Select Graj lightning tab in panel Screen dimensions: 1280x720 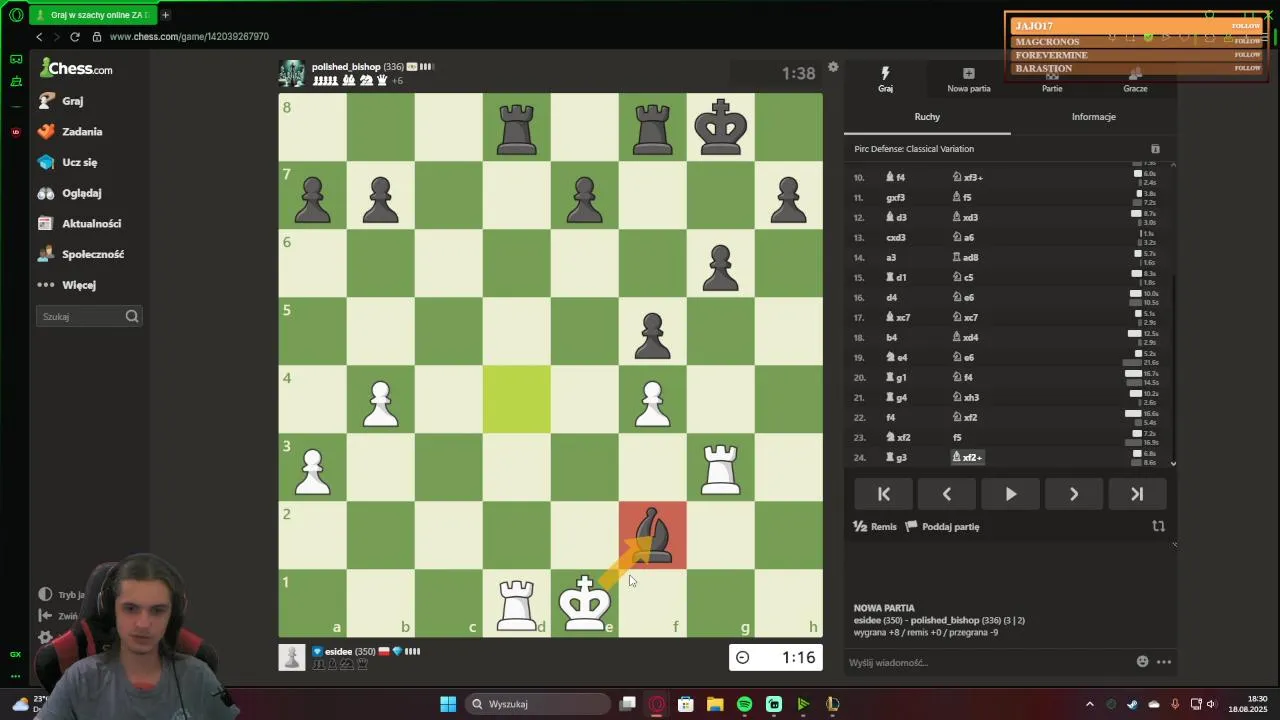[885, 79]
